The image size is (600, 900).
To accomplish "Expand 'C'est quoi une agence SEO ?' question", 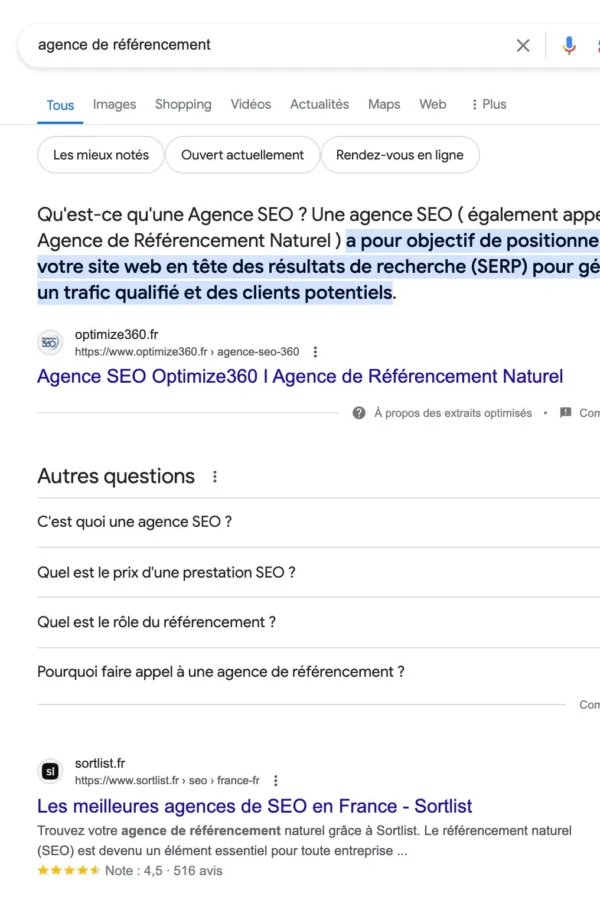I will pyautogui.click(x=135, y=522).
